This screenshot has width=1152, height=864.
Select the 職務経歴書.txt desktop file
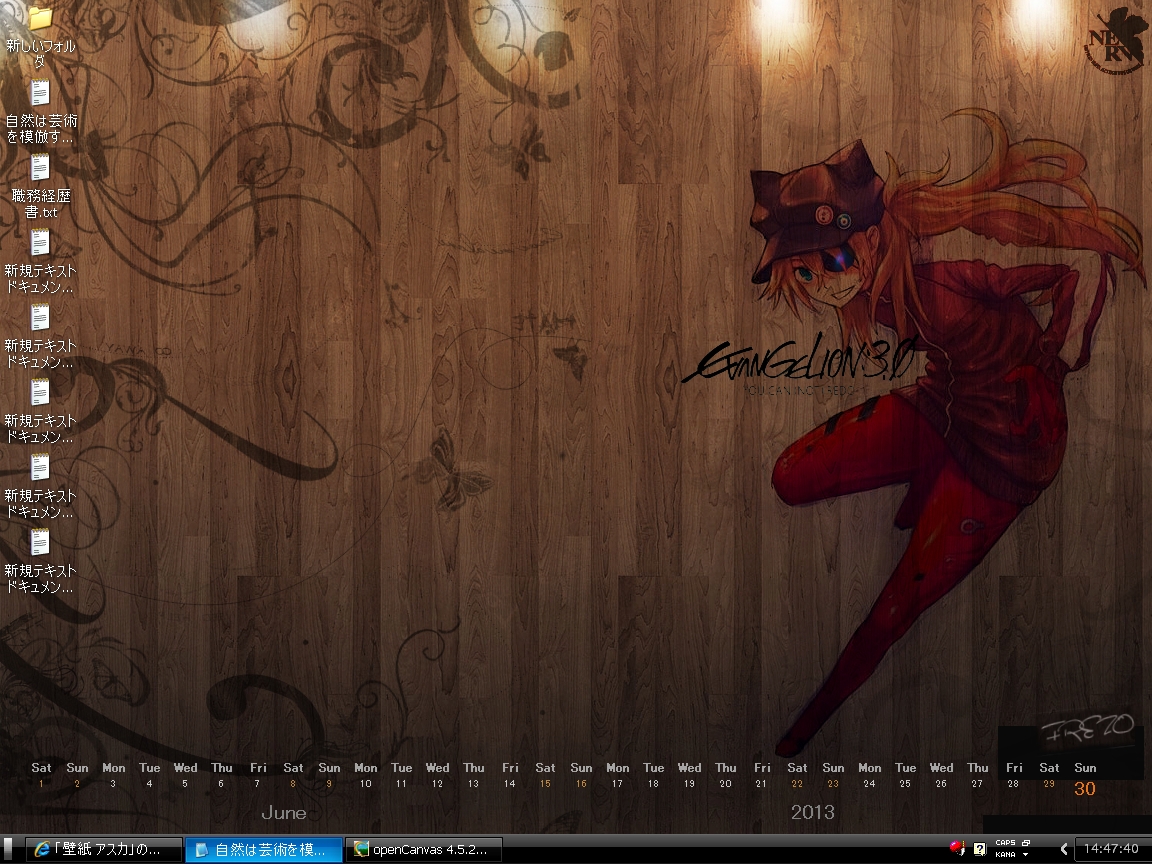pos(40,169)
